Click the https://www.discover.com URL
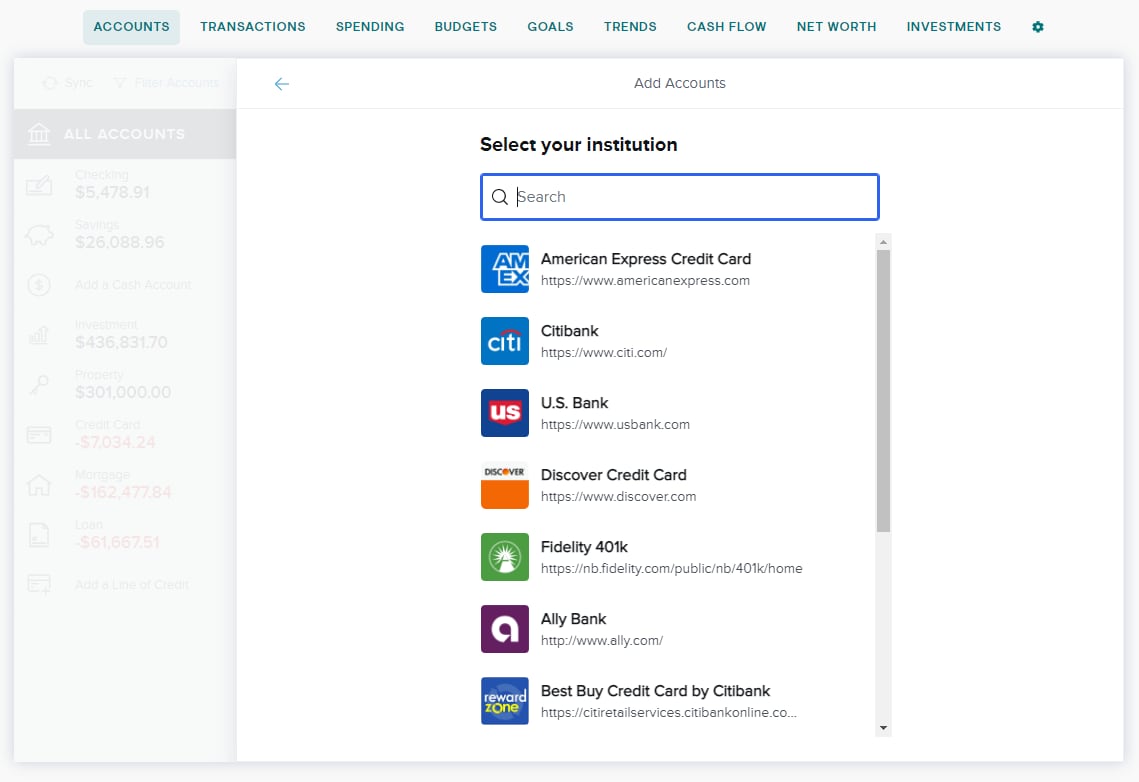 click(618, 496)
